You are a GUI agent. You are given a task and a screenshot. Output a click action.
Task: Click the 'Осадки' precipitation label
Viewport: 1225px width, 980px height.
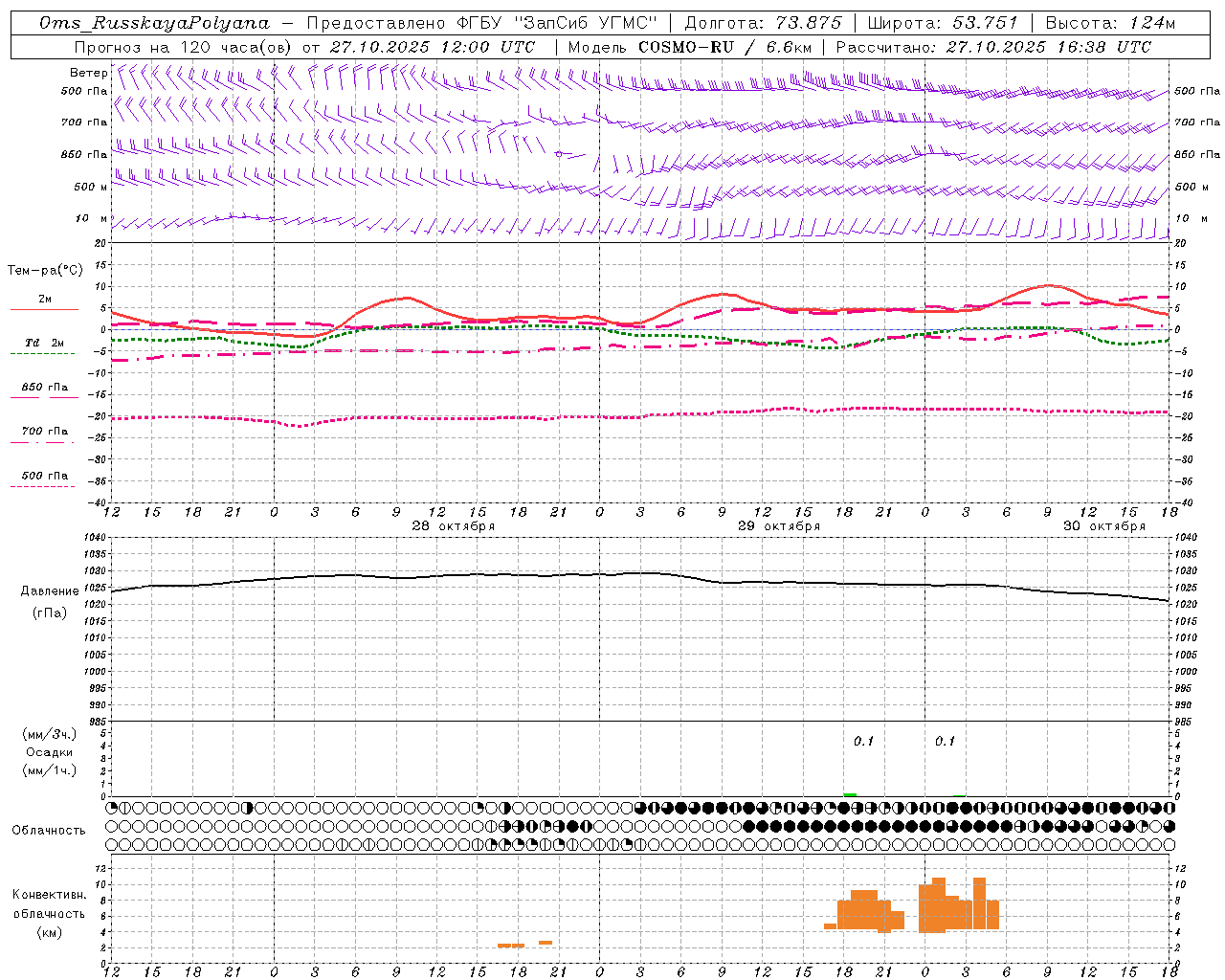[49, 752]
